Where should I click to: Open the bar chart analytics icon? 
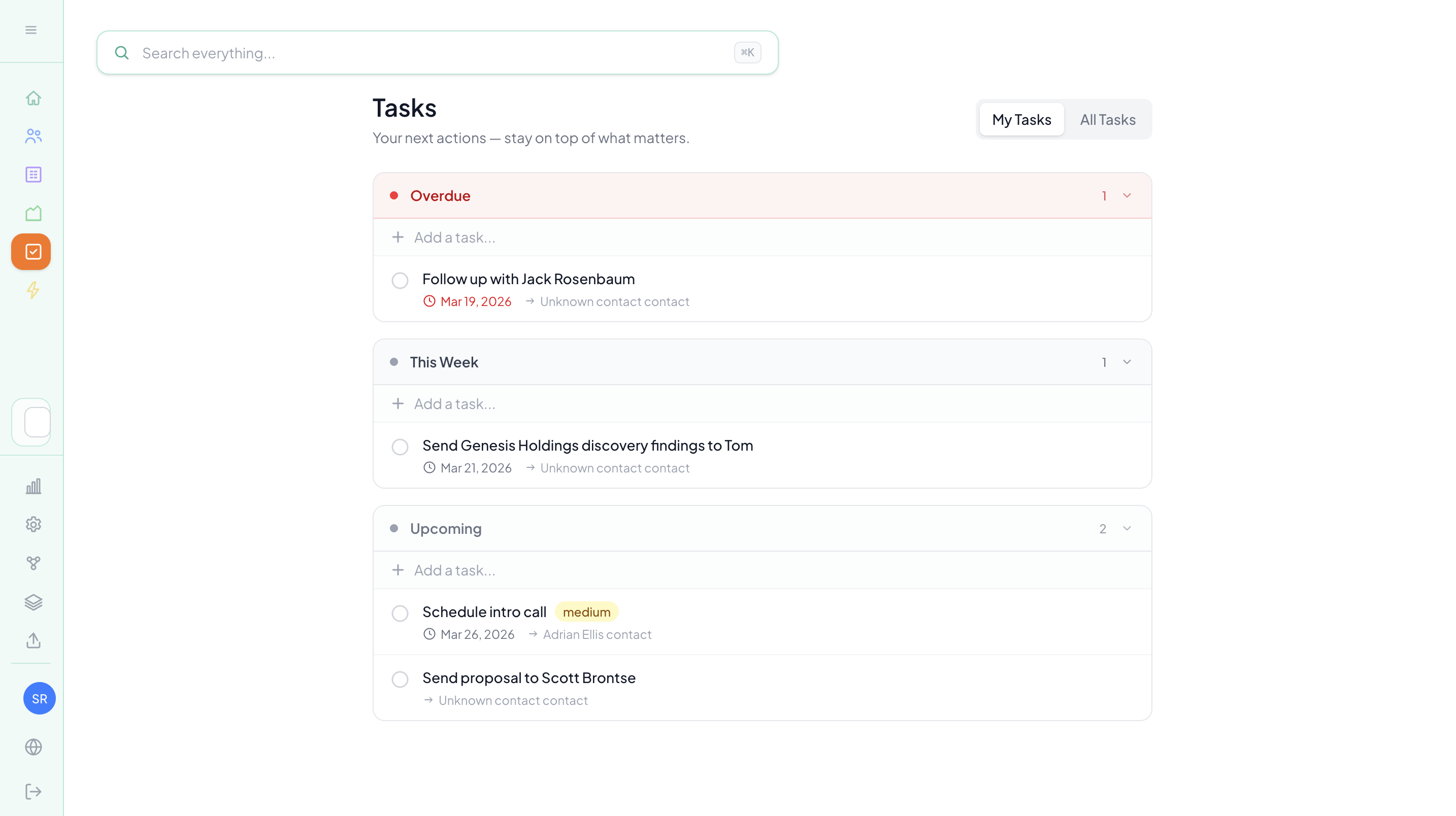tap(33, 486)
